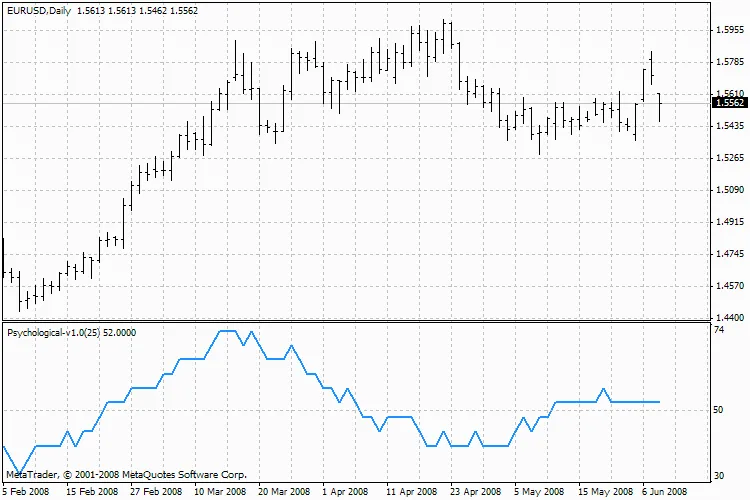Select the 15 May 2008 date marker
Screen dimensions: 750x500
[603, 492]
